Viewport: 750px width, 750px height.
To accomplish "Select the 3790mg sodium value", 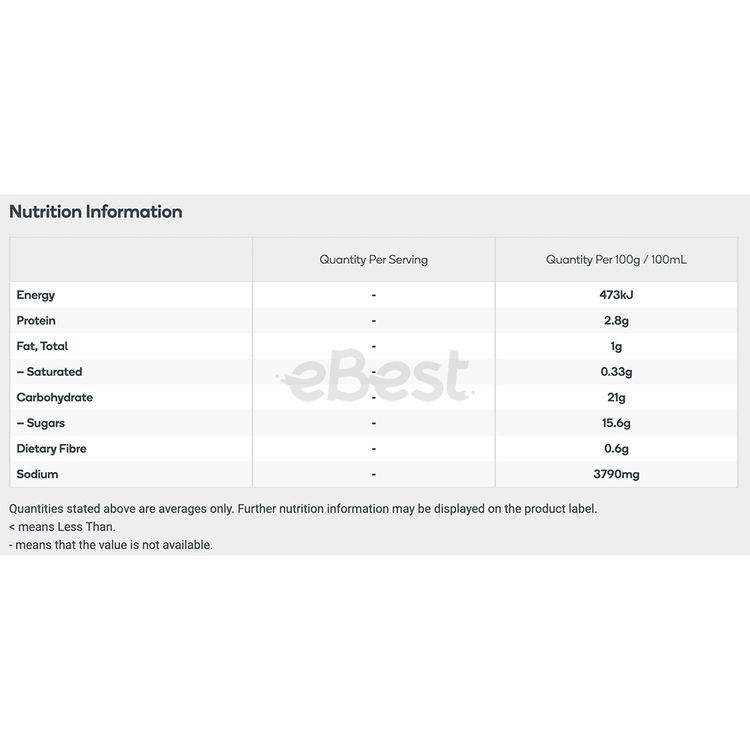I will pyautogui.click(x=616, y=474).
